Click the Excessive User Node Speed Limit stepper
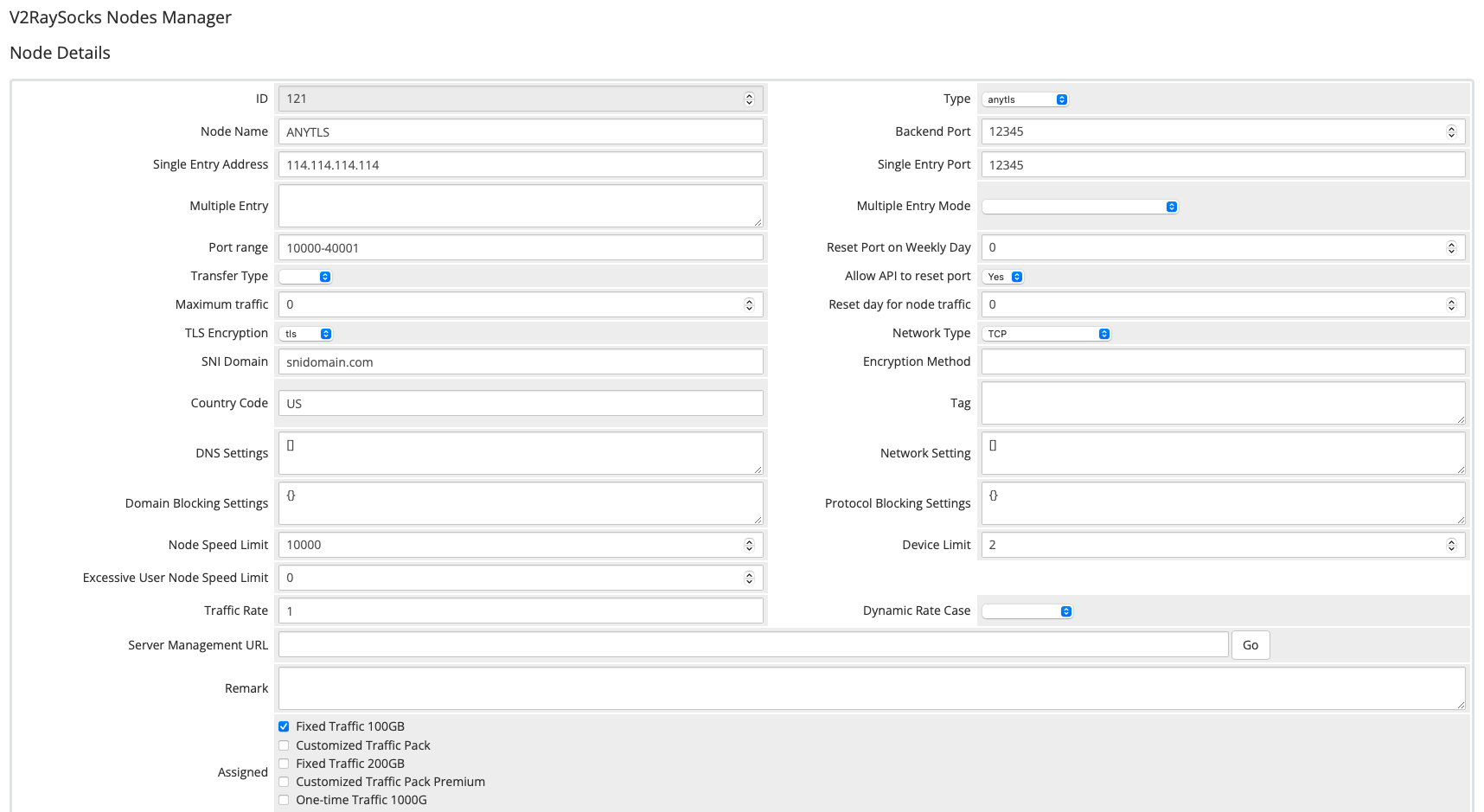Viewport: 1484px width, 812px height. pyautogui.click(x=749, y=578)
